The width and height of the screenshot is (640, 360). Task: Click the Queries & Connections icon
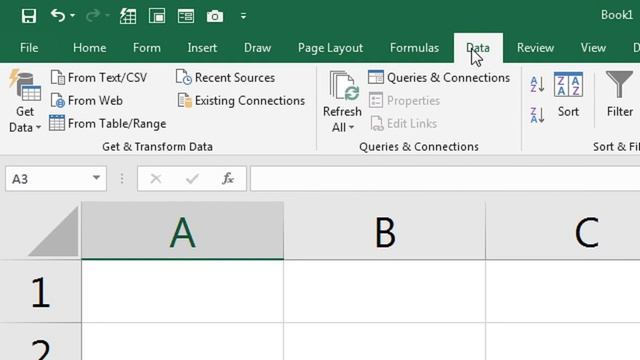pyautogui.click(x=376, y=77)
